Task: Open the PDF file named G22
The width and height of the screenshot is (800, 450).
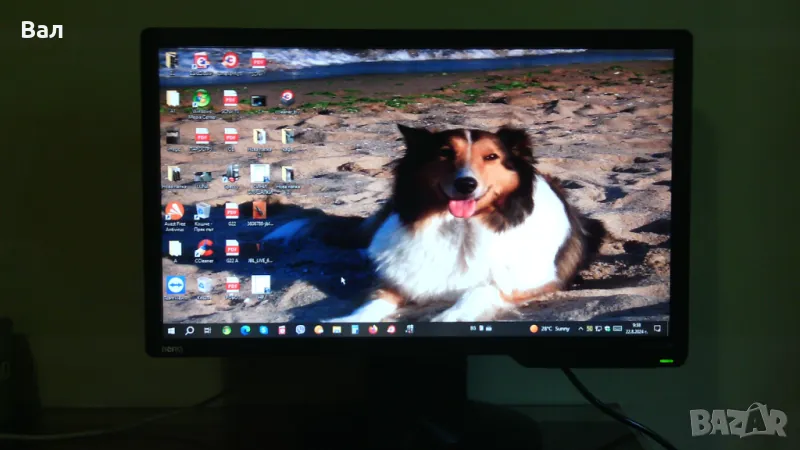Action: pos(232,214)
